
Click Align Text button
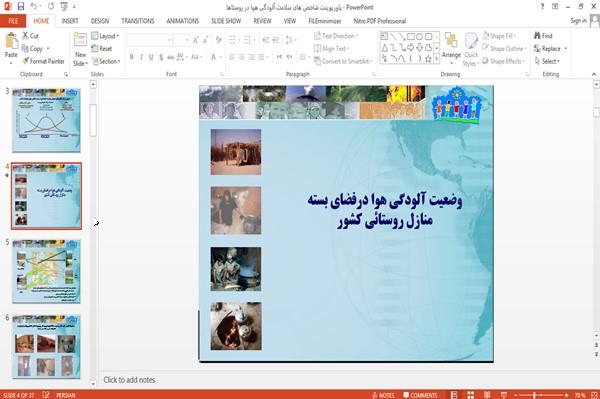click(331, 49)
